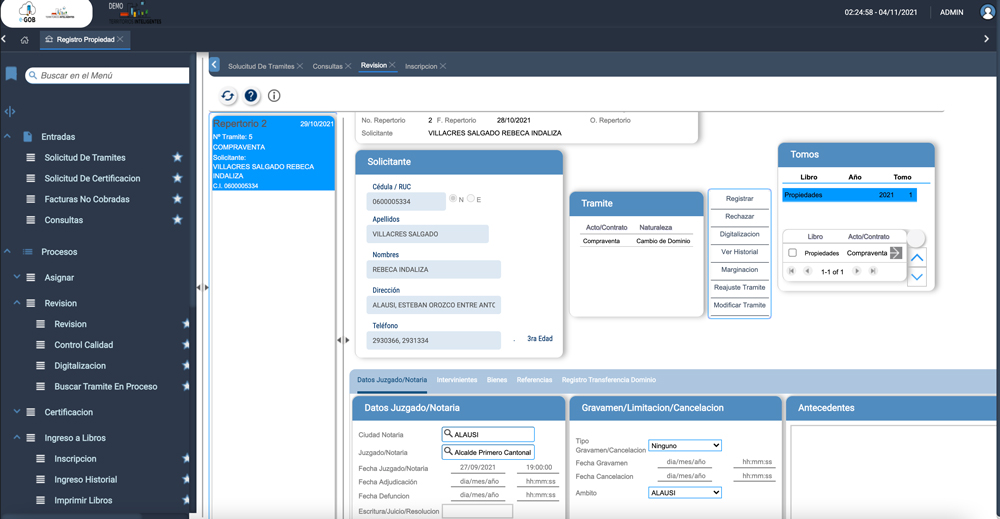Viewport: 1000px width, 519px height.
Task: Click the refresh icon in the toolbar
Action: [228, 96]
